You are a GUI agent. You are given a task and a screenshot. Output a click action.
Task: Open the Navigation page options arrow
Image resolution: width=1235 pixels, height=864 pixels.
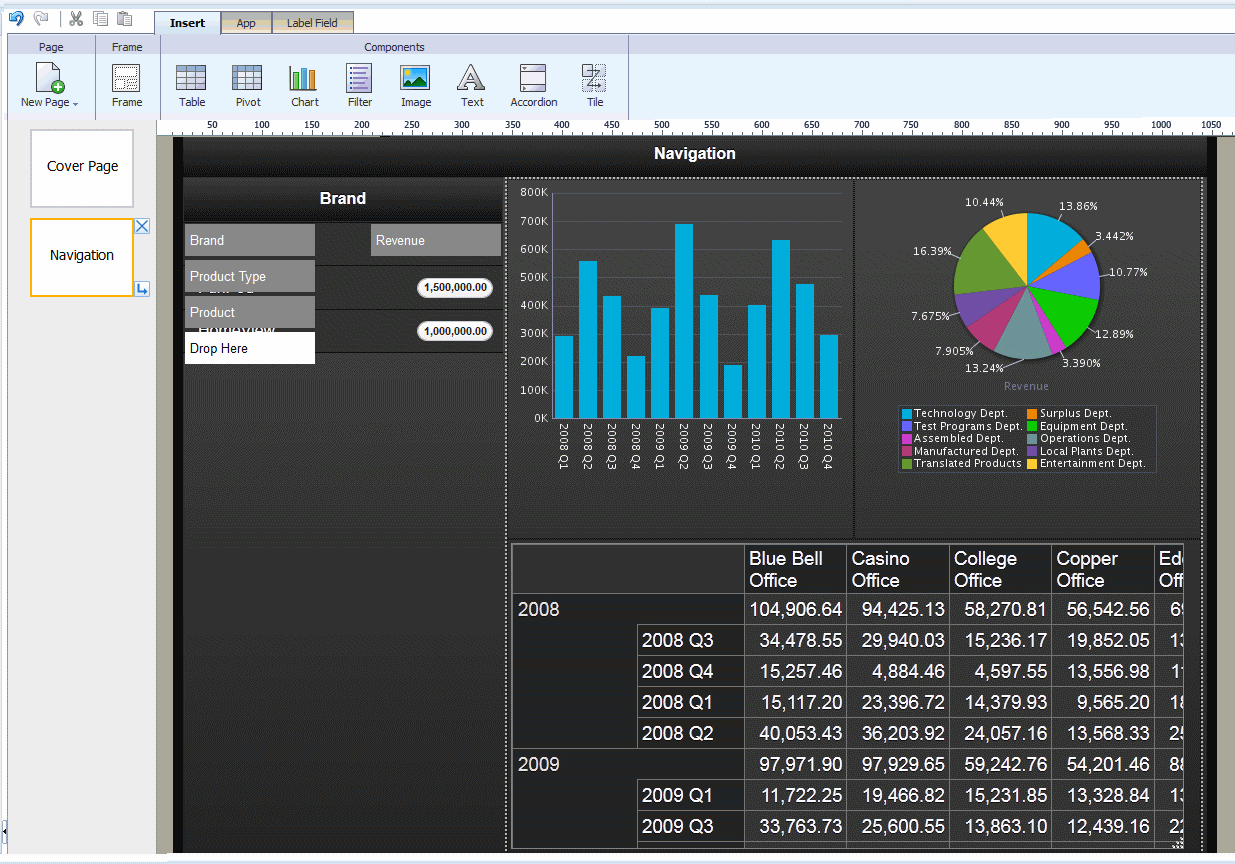coord(142,289)
